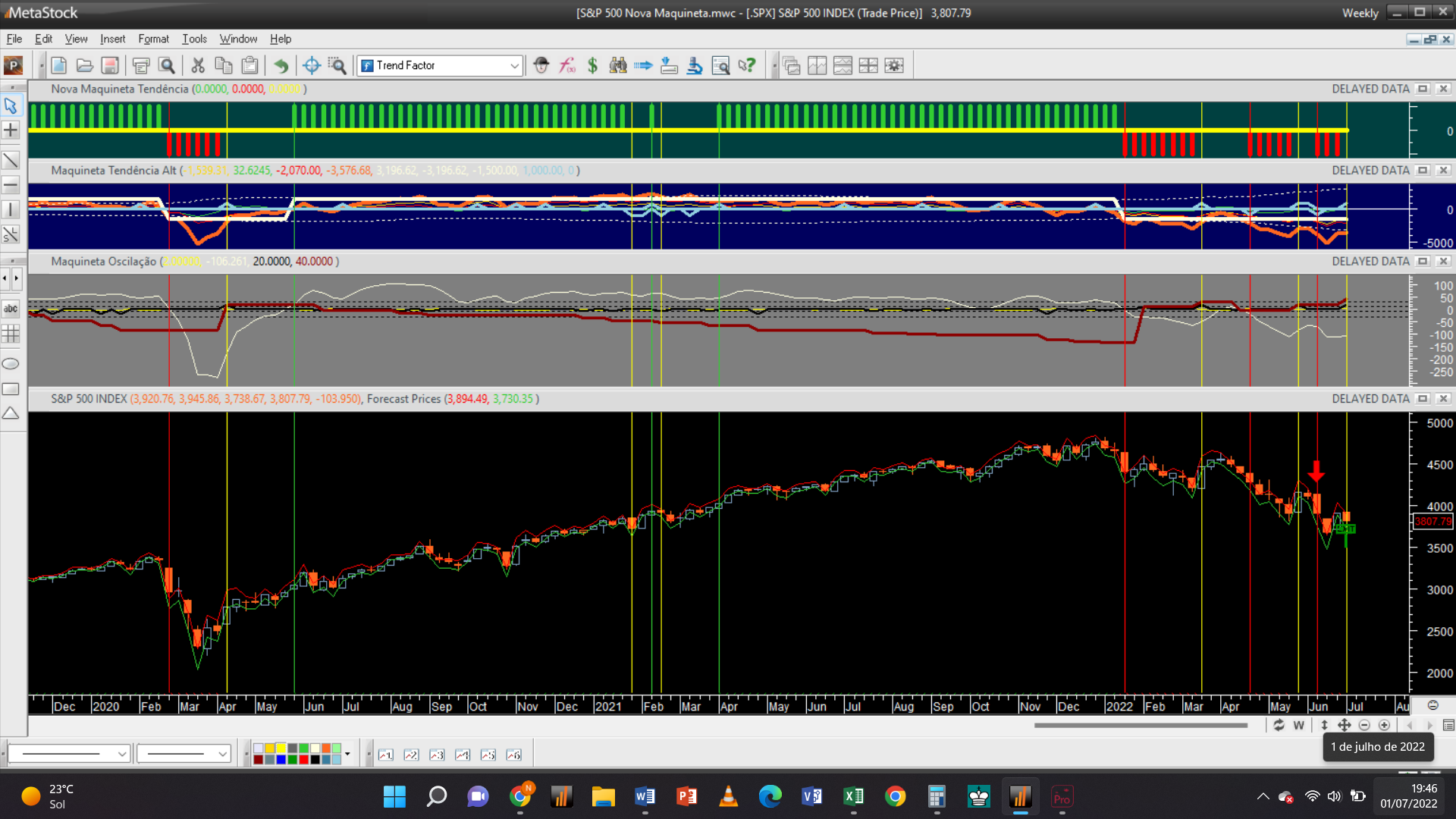The image size is (1456, 819).
Task: Toggle the crosshair plus tool in the left sidebar
Action: point(11,130)
